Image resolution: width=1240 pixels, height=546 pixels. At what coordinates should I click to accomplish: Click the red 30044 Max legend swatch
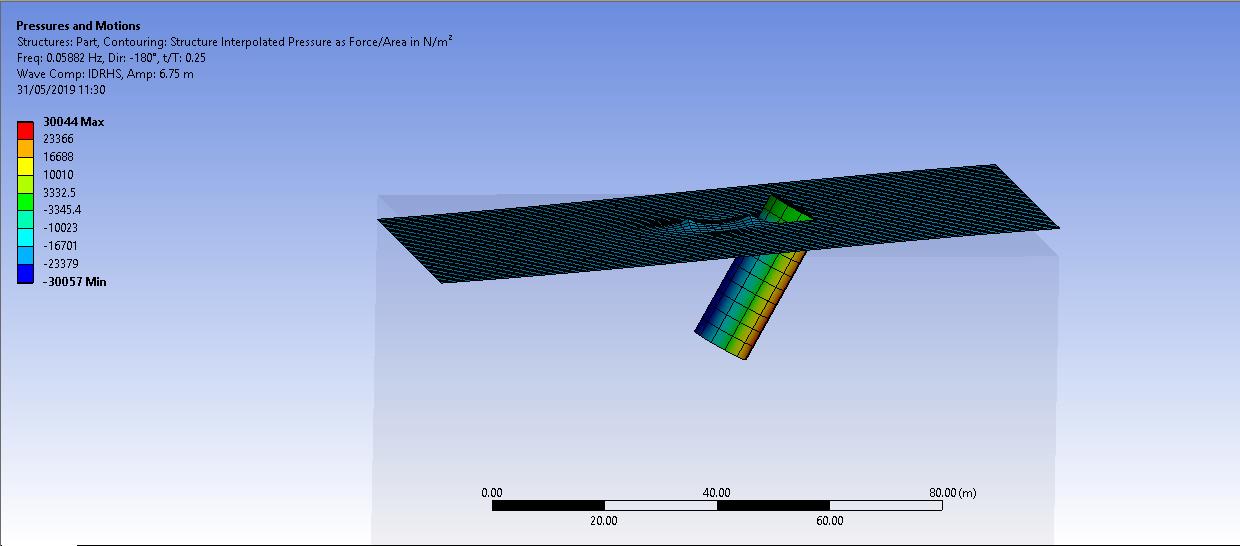tap(26, 129)
